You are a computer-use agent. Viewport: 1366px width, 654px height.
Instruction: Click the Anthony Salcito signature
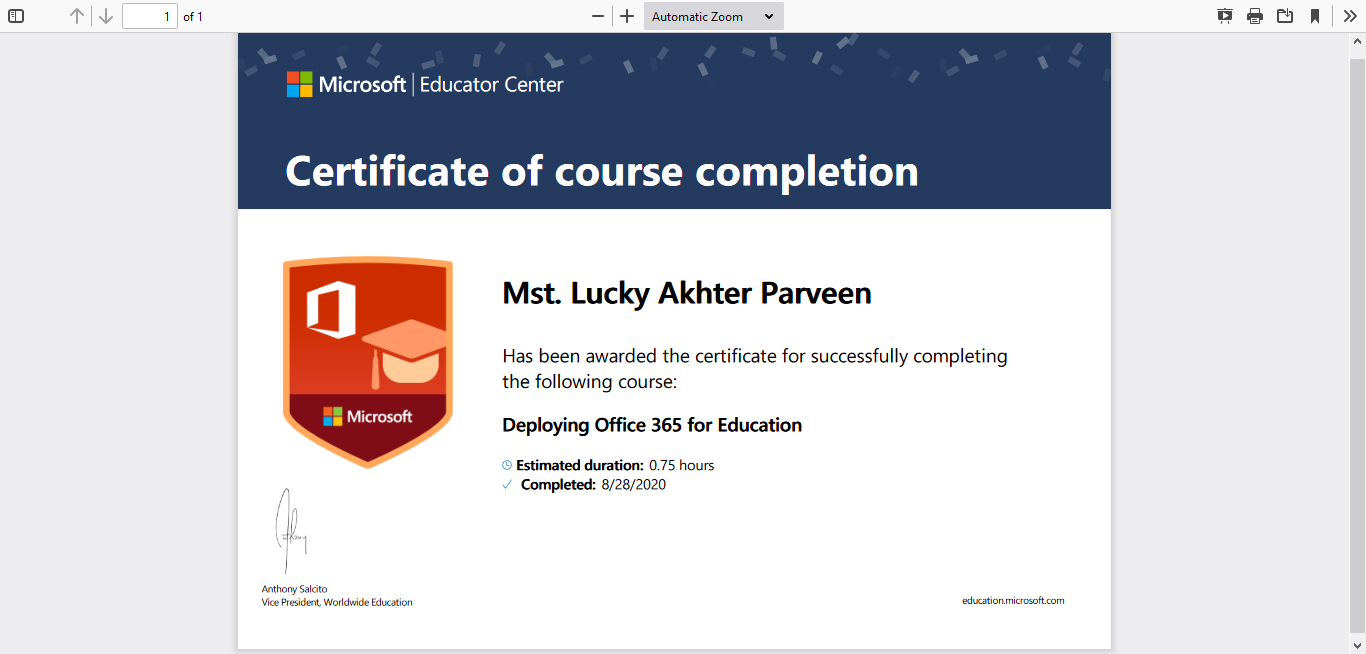click(290, 531)
